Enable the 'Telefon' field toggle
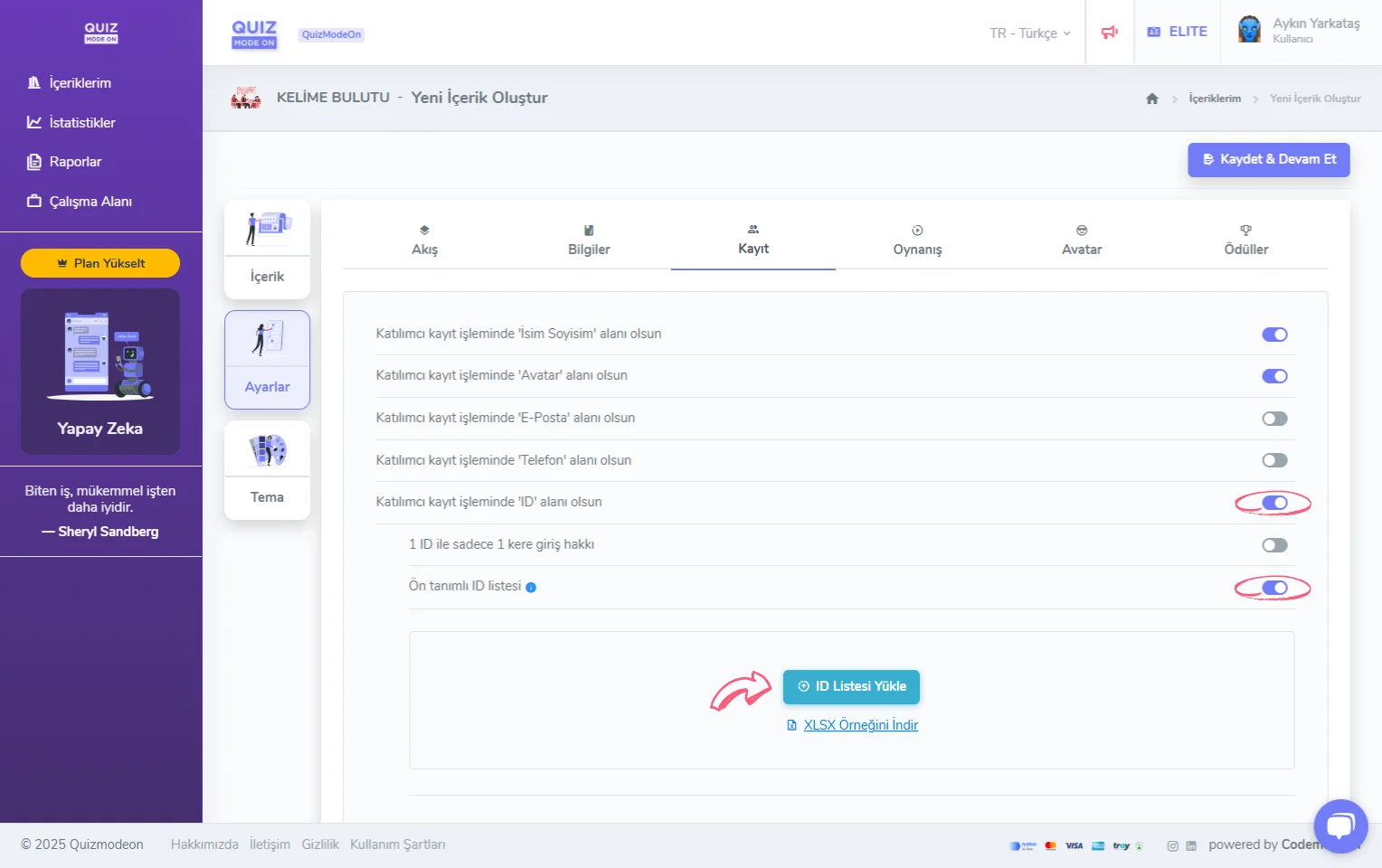 (1274, 460)
